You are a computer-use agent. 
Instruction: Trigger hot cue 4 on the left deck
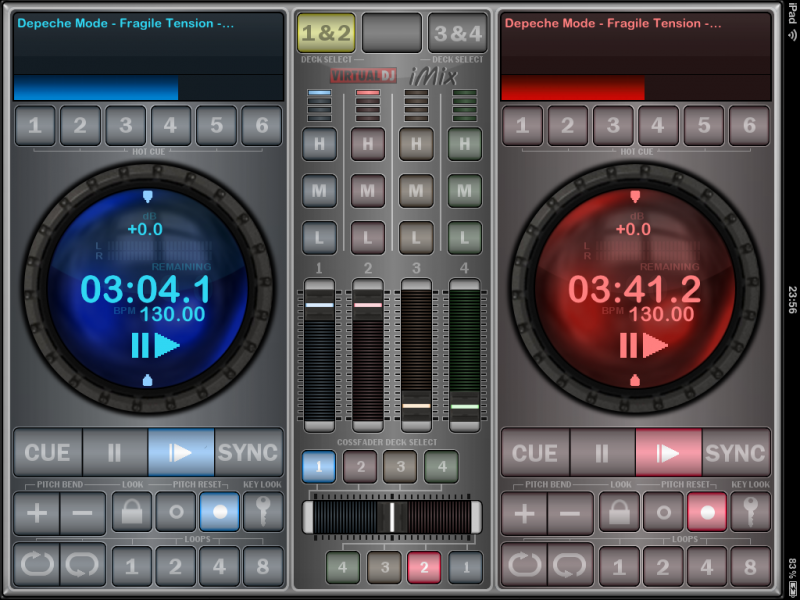tap(171, 126)
